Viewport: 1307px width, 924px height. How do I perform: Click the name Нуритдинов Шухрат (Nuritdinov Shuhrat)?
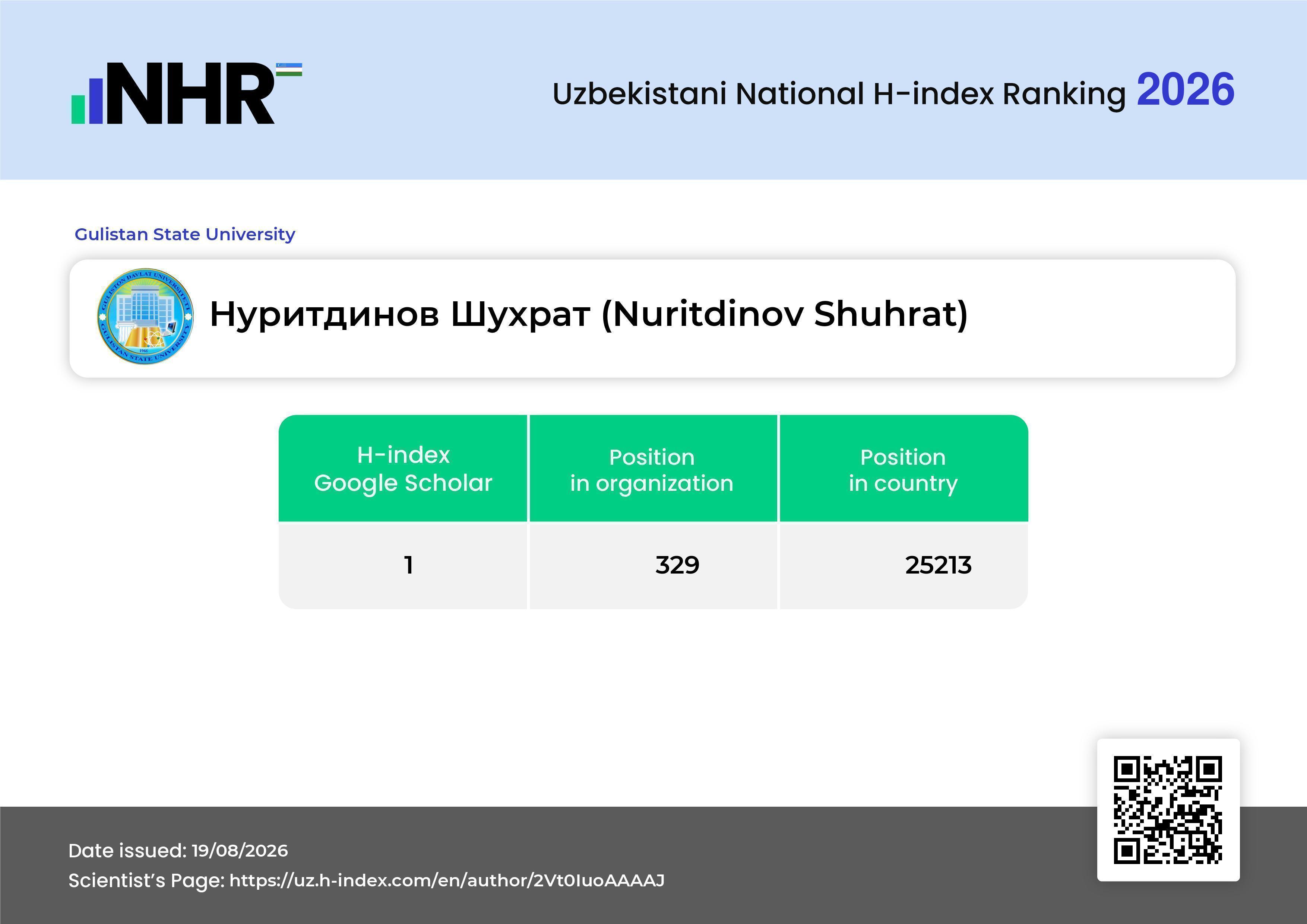click(x=589, y=314)
